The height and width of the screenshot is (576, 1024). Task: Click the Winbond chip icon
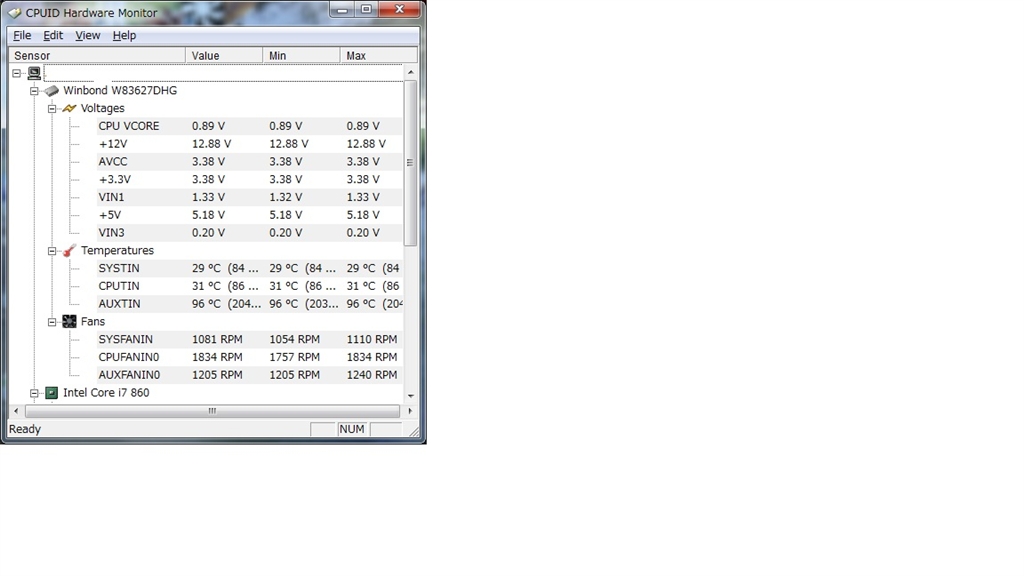click(x=52, y=91)
